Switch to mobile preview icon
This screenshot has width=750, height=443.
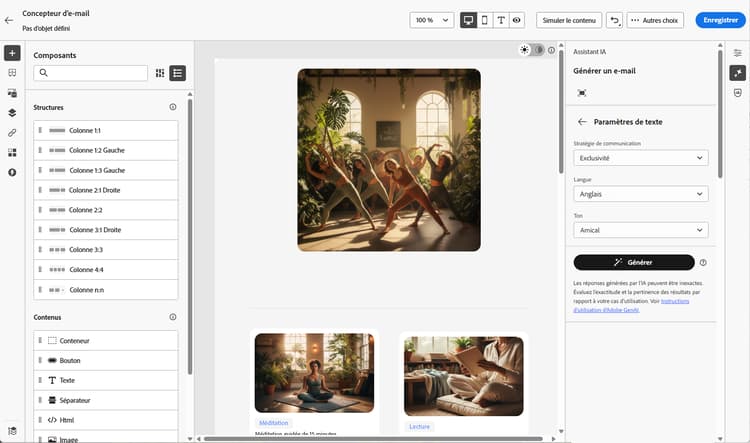click(485, 20)
